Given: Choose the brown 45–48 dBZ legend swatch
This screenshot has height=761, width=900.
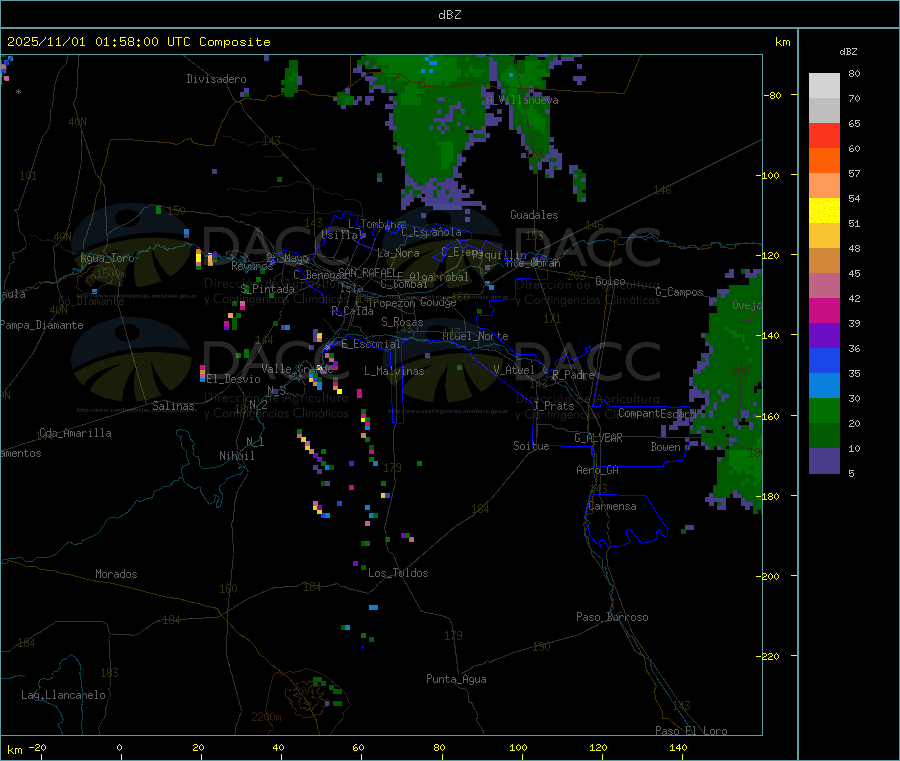Looking at the screenshot, I should click(824, 261).
